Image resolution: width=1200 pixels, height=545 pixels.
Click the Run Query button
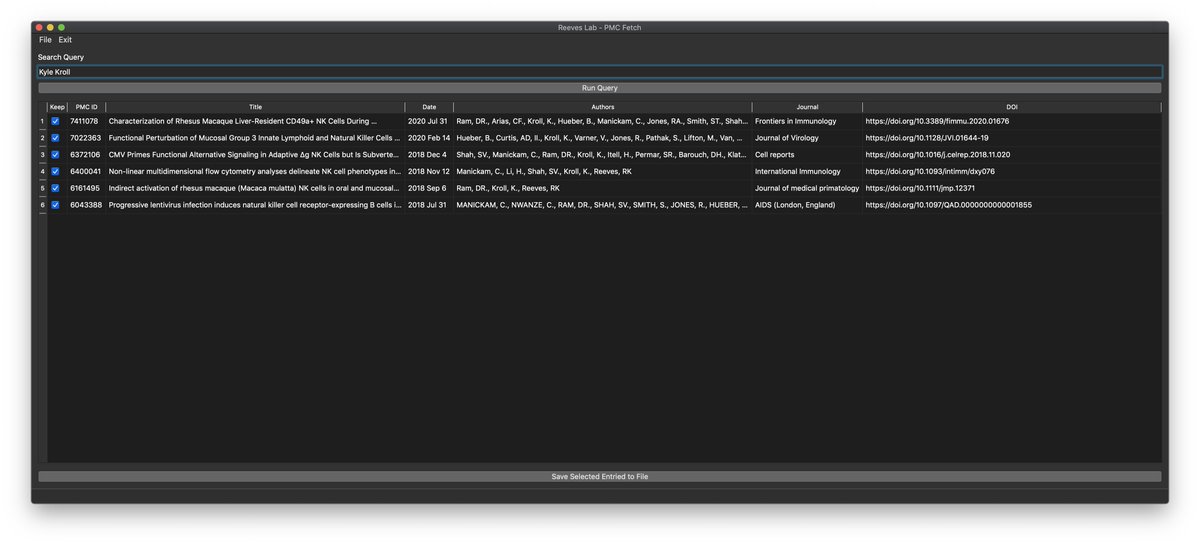[600, 88]
